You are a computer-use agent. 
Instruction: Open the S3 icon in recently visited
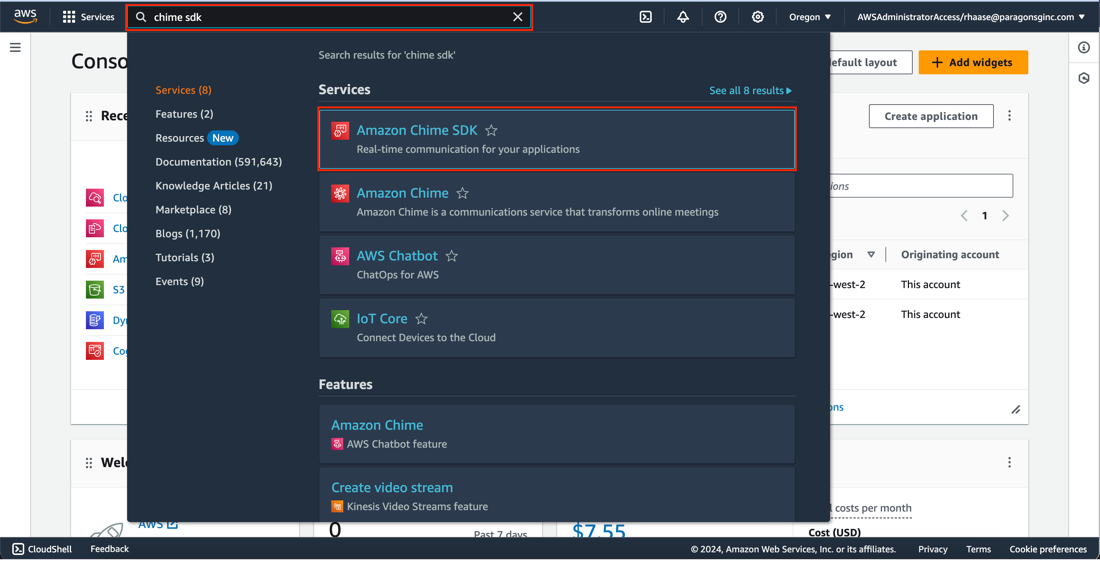tap(95, 289)
